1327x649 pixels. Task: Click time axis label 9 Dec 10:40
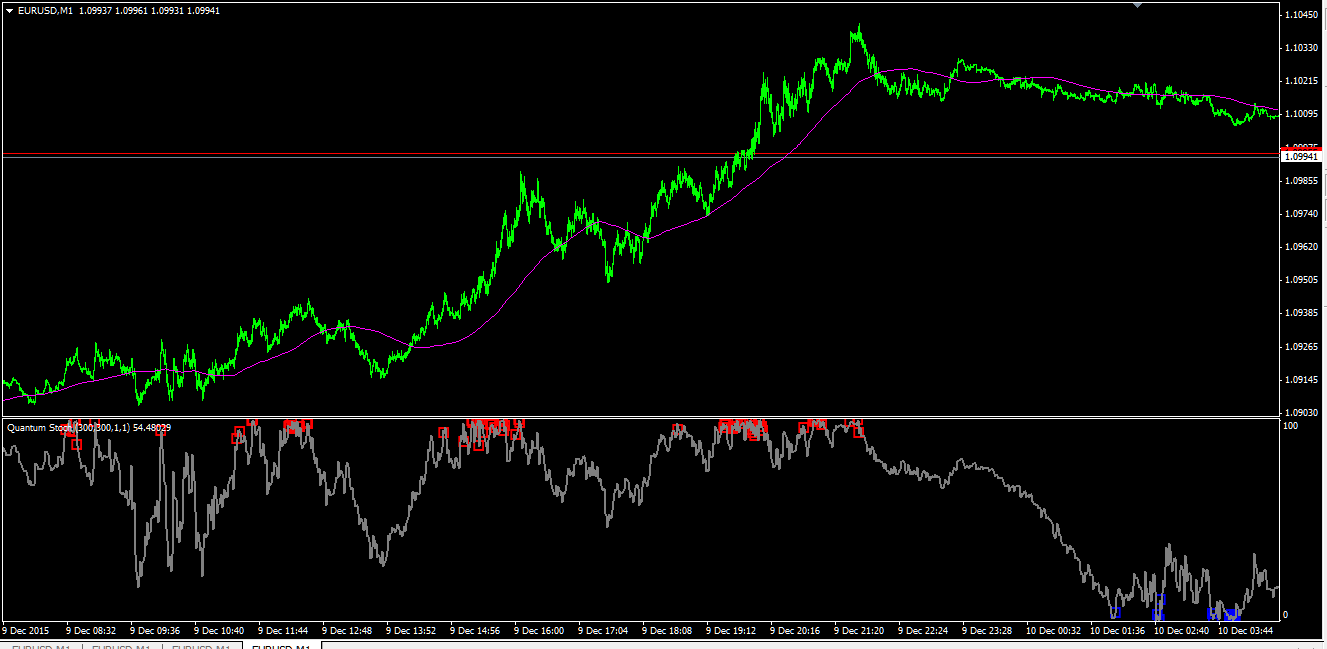click(x=219, y=631)
